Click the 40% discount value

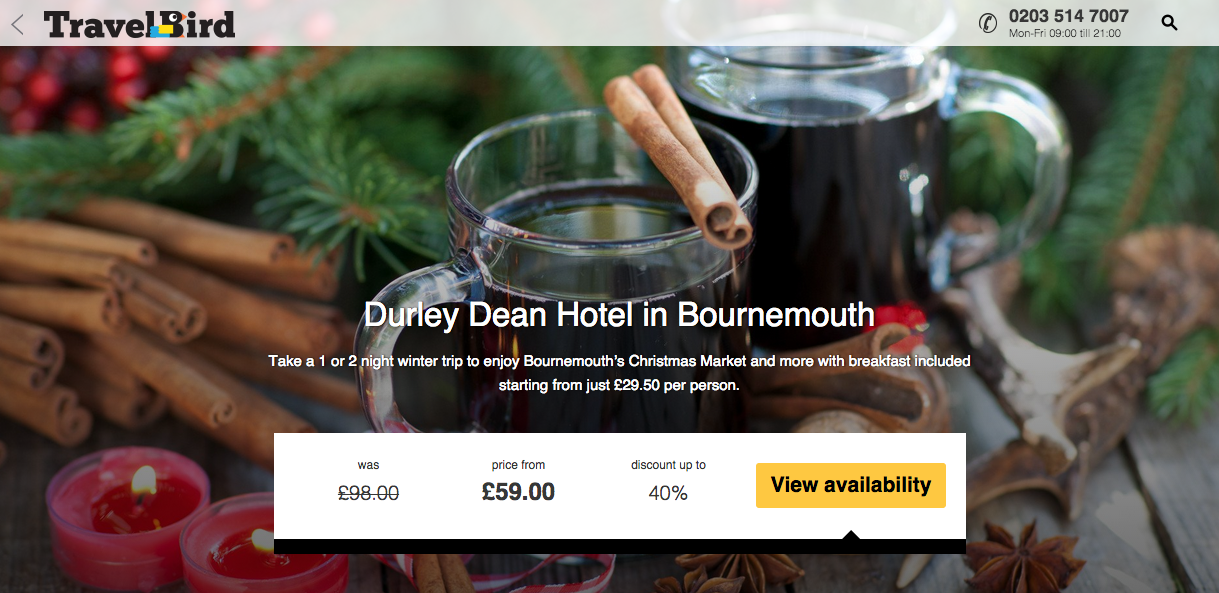[x=668, y=493]
